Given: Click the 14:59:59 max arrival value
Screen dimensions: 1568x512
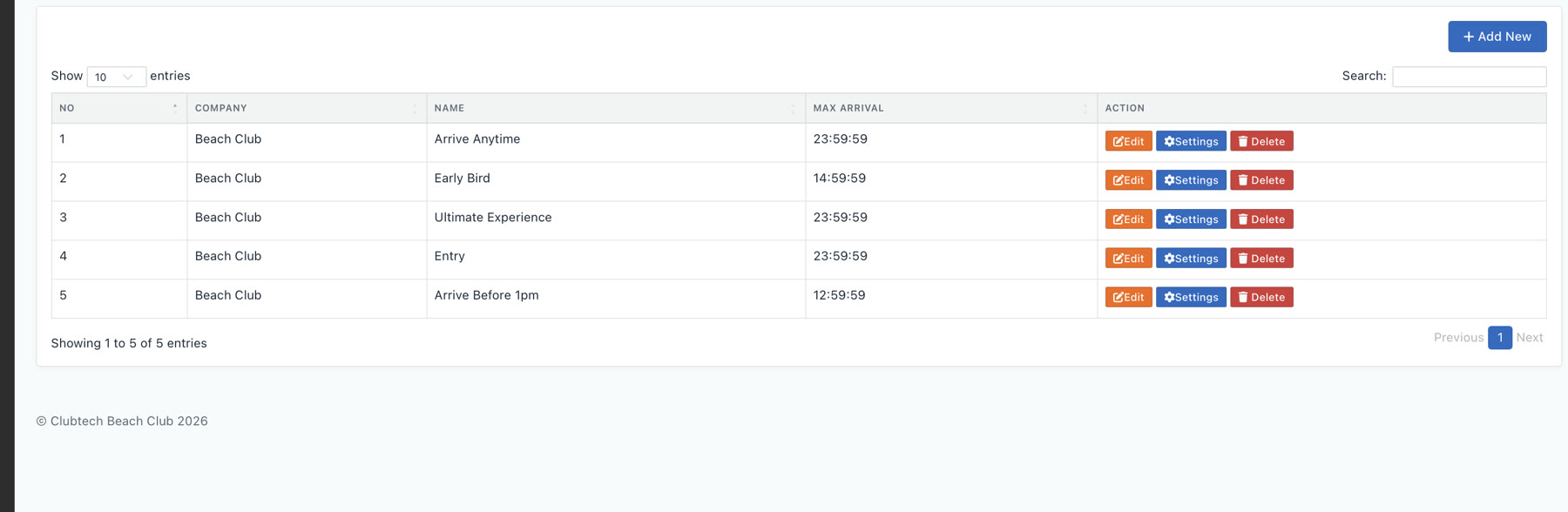Looking at the screenshot, I should point(840,179).
